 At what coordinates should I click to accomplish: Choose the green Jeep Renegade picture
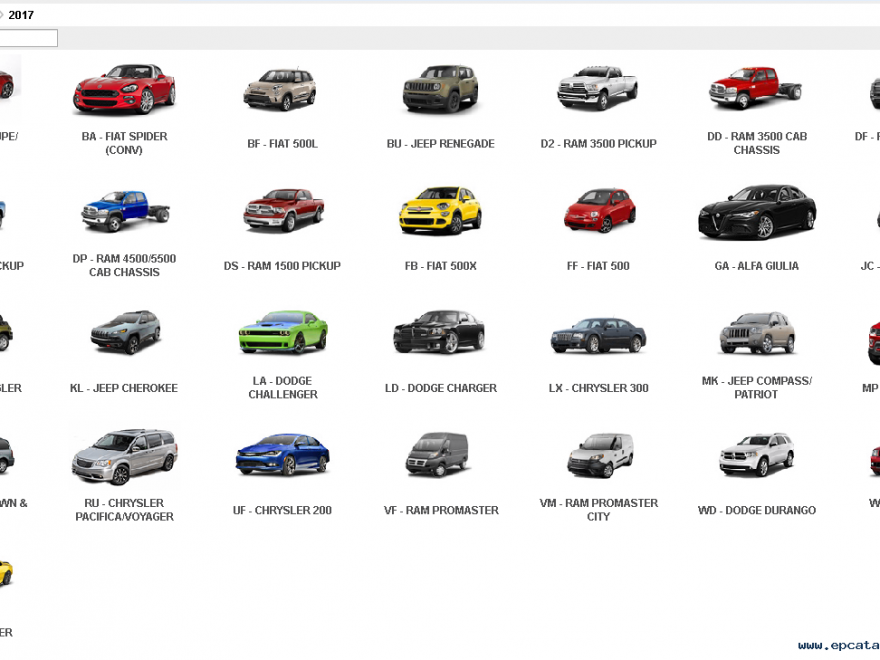click(x=440, y=90)
